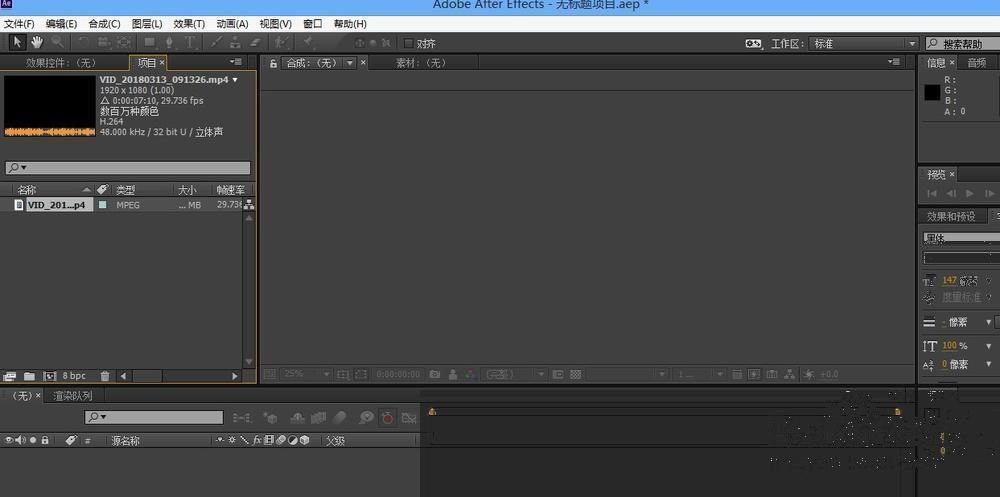
Task: Open the viewer resolution dropdown
Action: coord(514,374)
